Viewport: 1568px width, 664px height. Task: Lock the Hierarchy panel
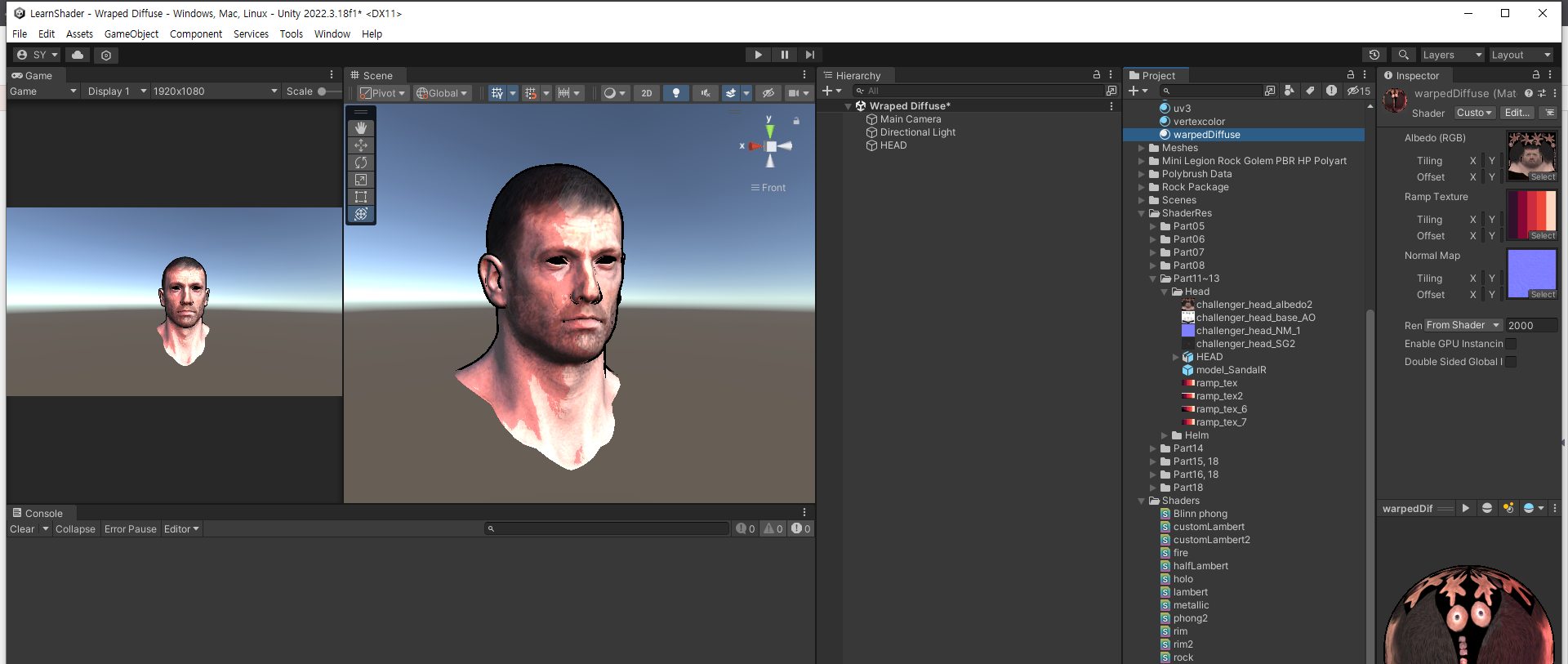tap(1097, 74)
